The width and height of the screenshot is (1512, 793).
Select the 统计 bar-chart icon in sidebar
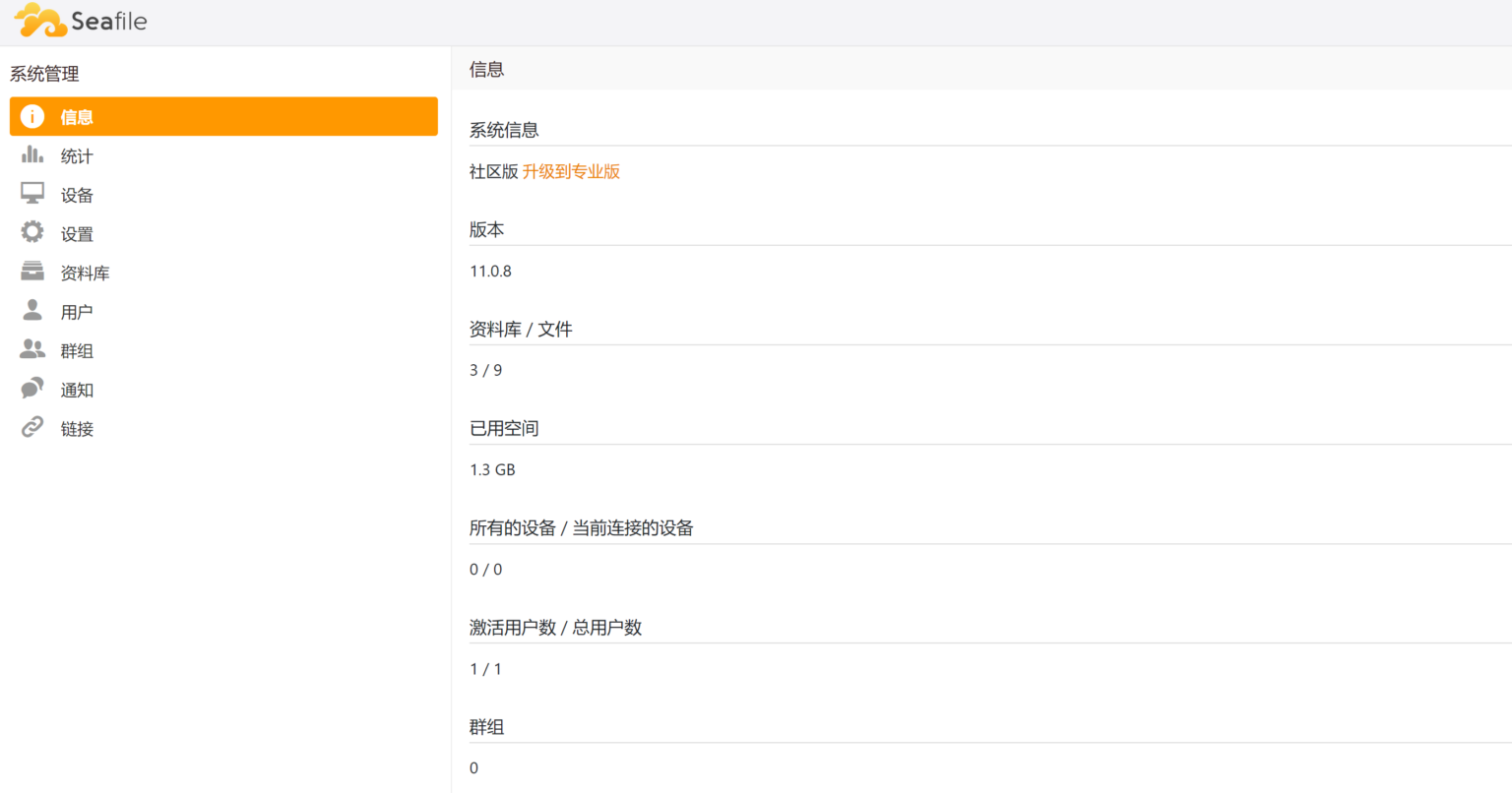click(31, 154)
